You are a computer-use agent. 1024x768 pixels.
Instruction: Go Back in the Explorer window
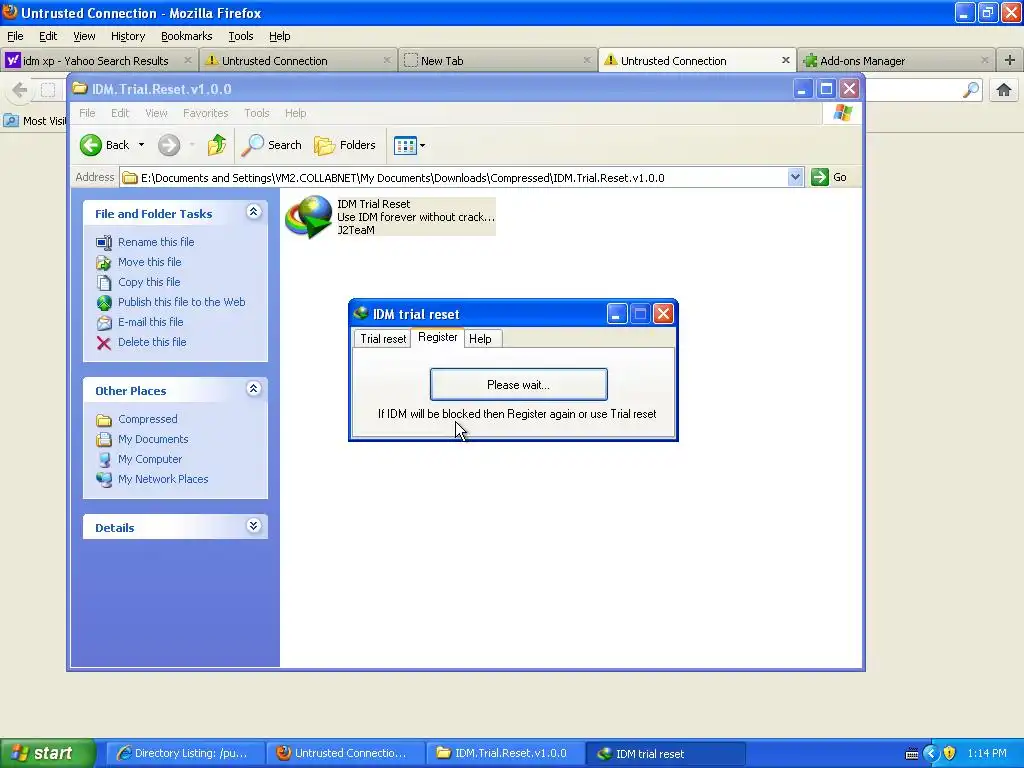(x=105, y=145)
